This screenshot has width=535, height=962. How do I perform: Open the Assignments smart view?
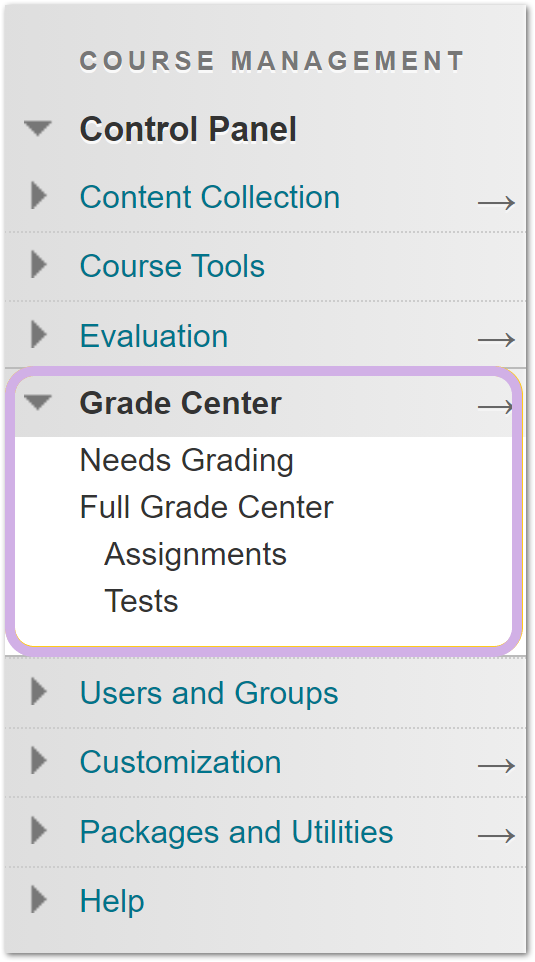click(x=195, y=555)
